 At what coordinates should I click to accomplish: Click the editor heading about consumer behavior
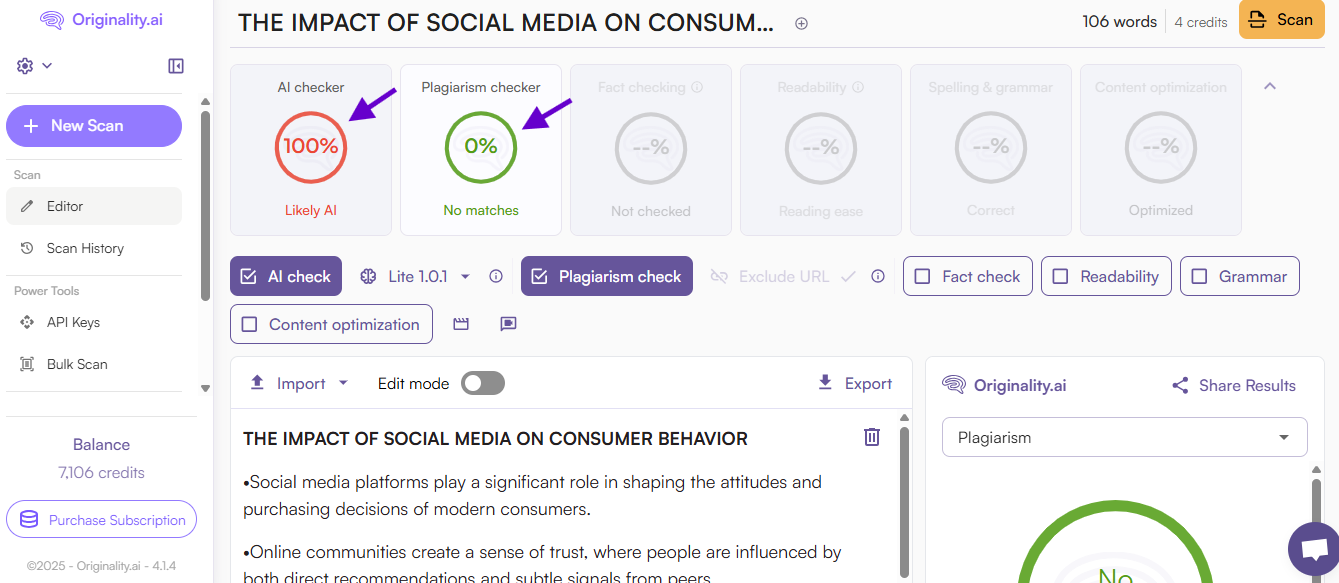[495, 438]
